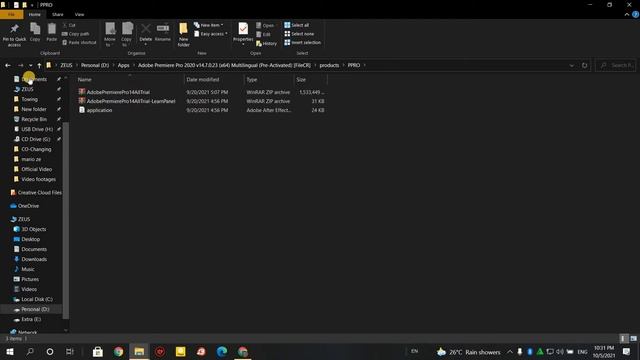Screen dimensions: 640x360
Task: Open Explorer help icon
Action: click(636, 14)
